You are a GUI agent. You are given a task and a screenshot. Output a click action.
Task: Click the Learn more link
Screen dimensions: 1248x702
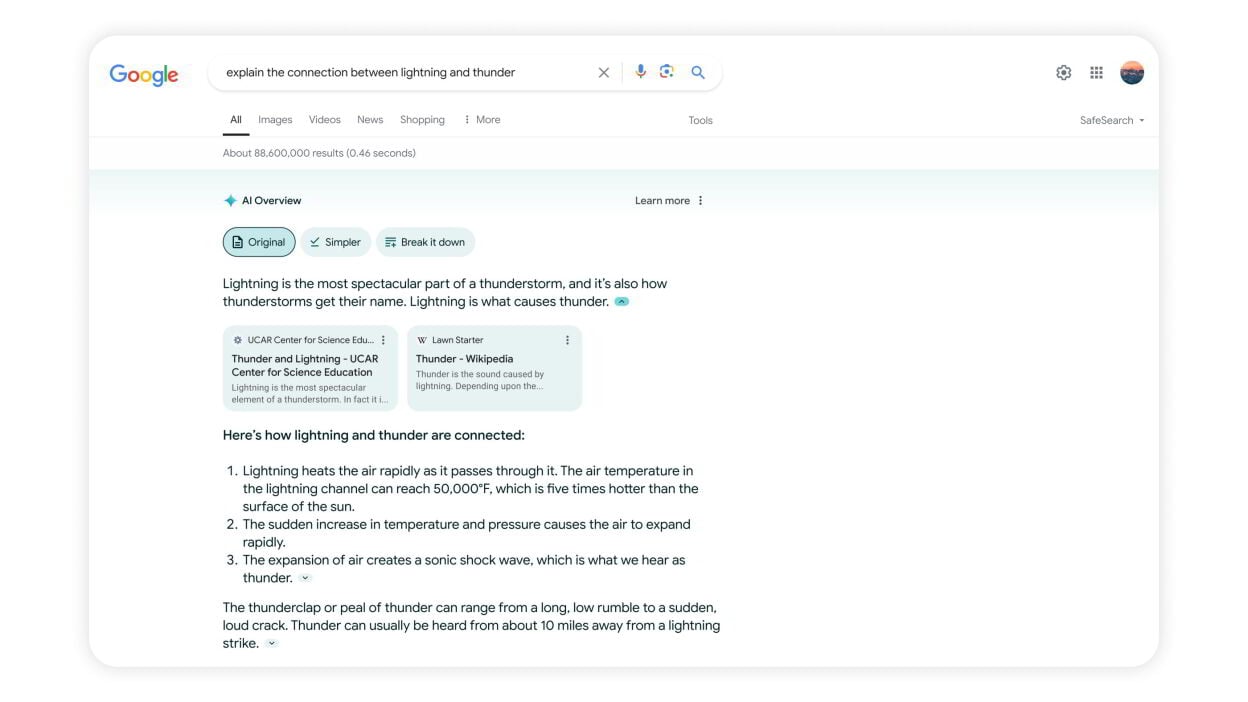click(x=662, y=200)
